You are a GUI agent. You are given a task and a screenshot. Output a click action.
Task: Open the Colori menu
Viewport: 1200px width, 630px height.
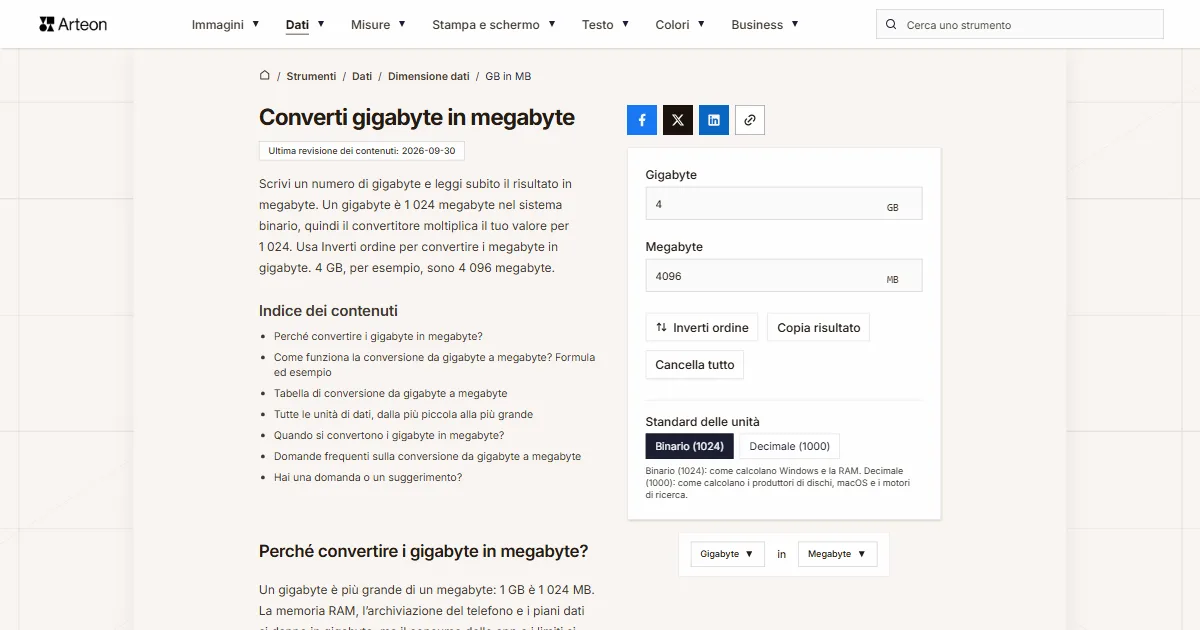[x=680, y=24]
